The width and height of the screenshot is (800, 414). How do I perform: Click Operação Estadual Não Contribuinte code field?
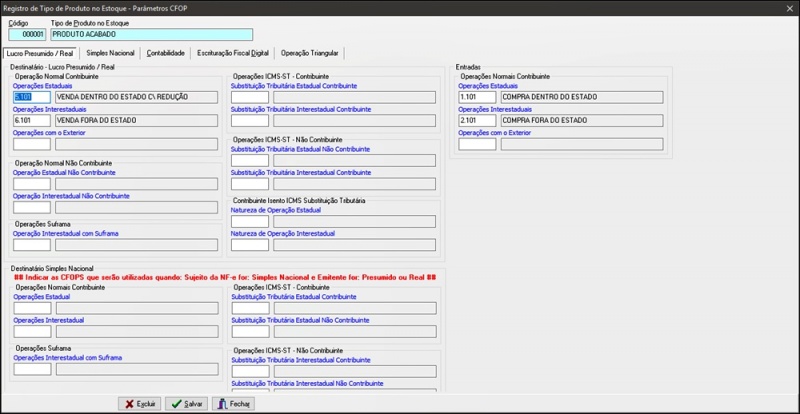(32, 184)
